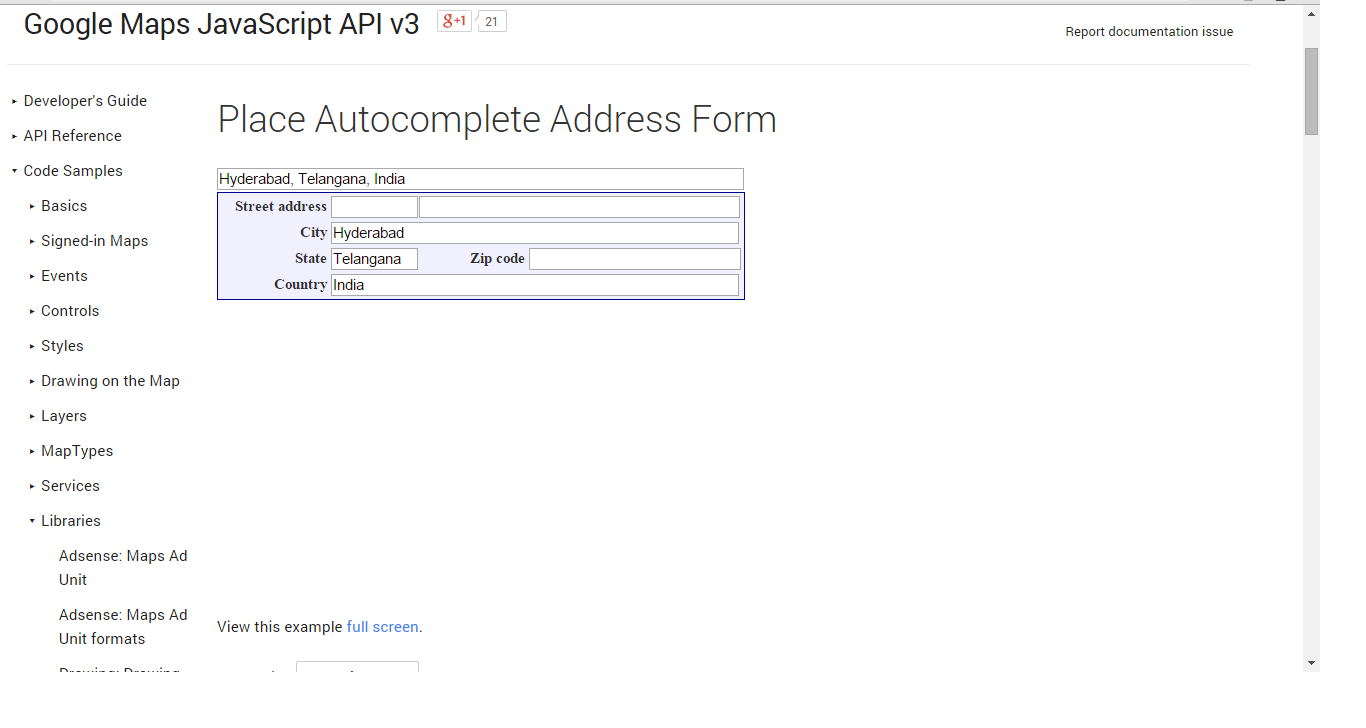Expand the Developer's Guide section
This screenshot has width=1366, height=728.
click(85, 101)
